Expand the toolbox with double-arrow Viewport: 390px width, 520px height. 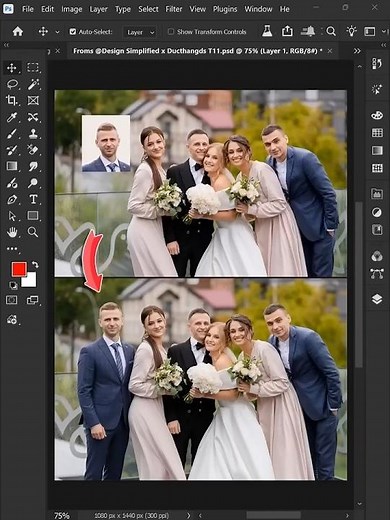coord(6,45)
